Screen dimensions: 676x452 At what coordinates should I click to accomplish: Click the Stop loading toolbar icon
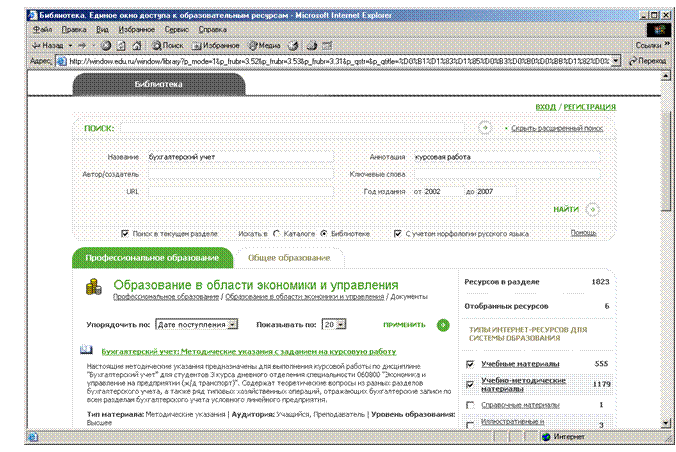[x=106, y=45]
